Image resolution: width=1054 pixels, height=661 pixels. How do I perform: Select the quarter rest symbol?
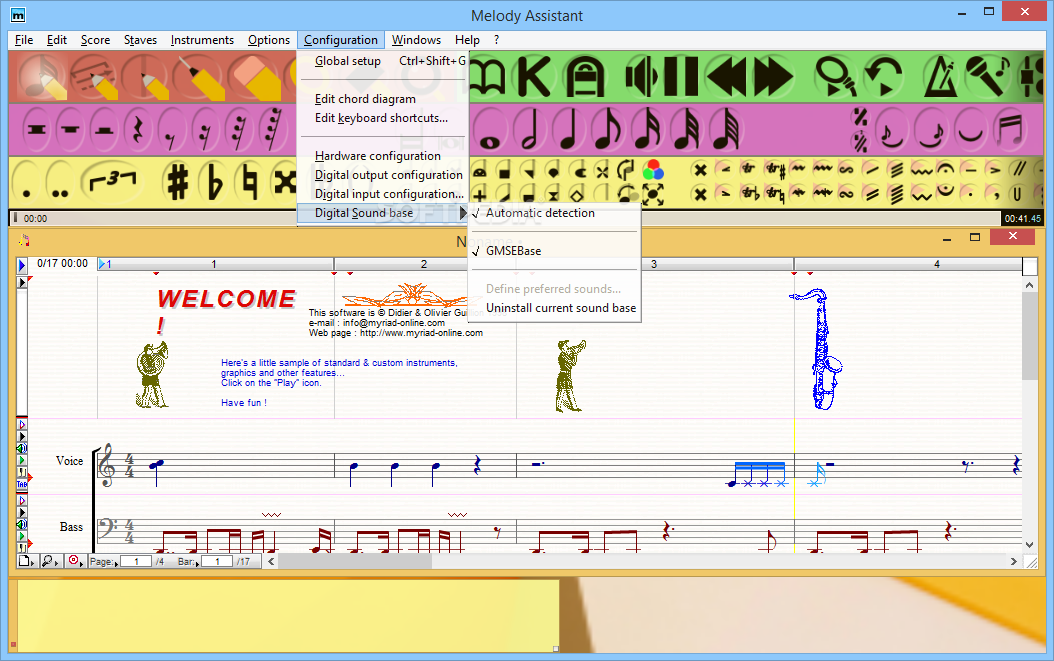(x=138, y=129)
